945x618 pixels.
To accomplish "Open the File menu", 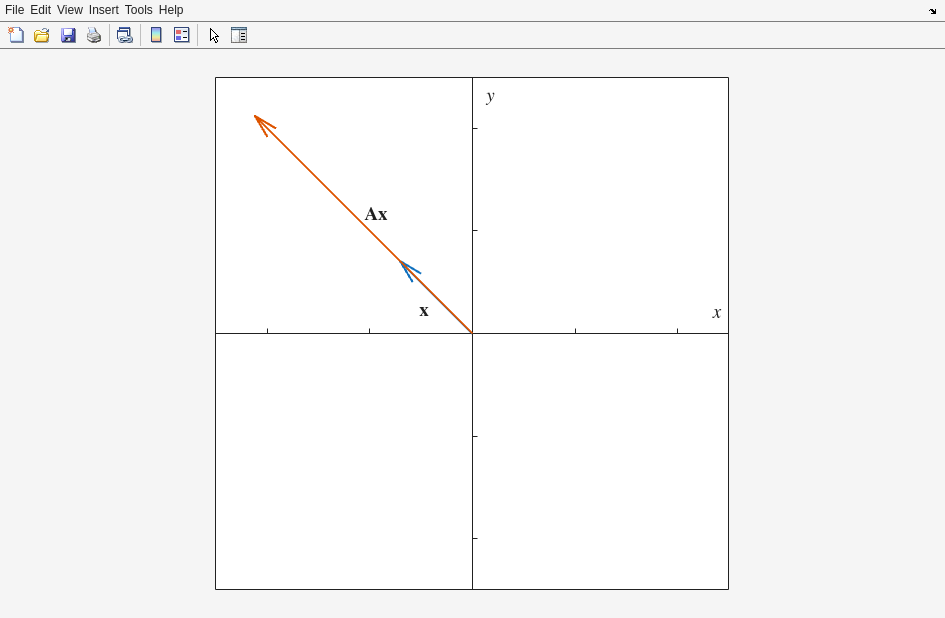I will (x=14, y=10).
